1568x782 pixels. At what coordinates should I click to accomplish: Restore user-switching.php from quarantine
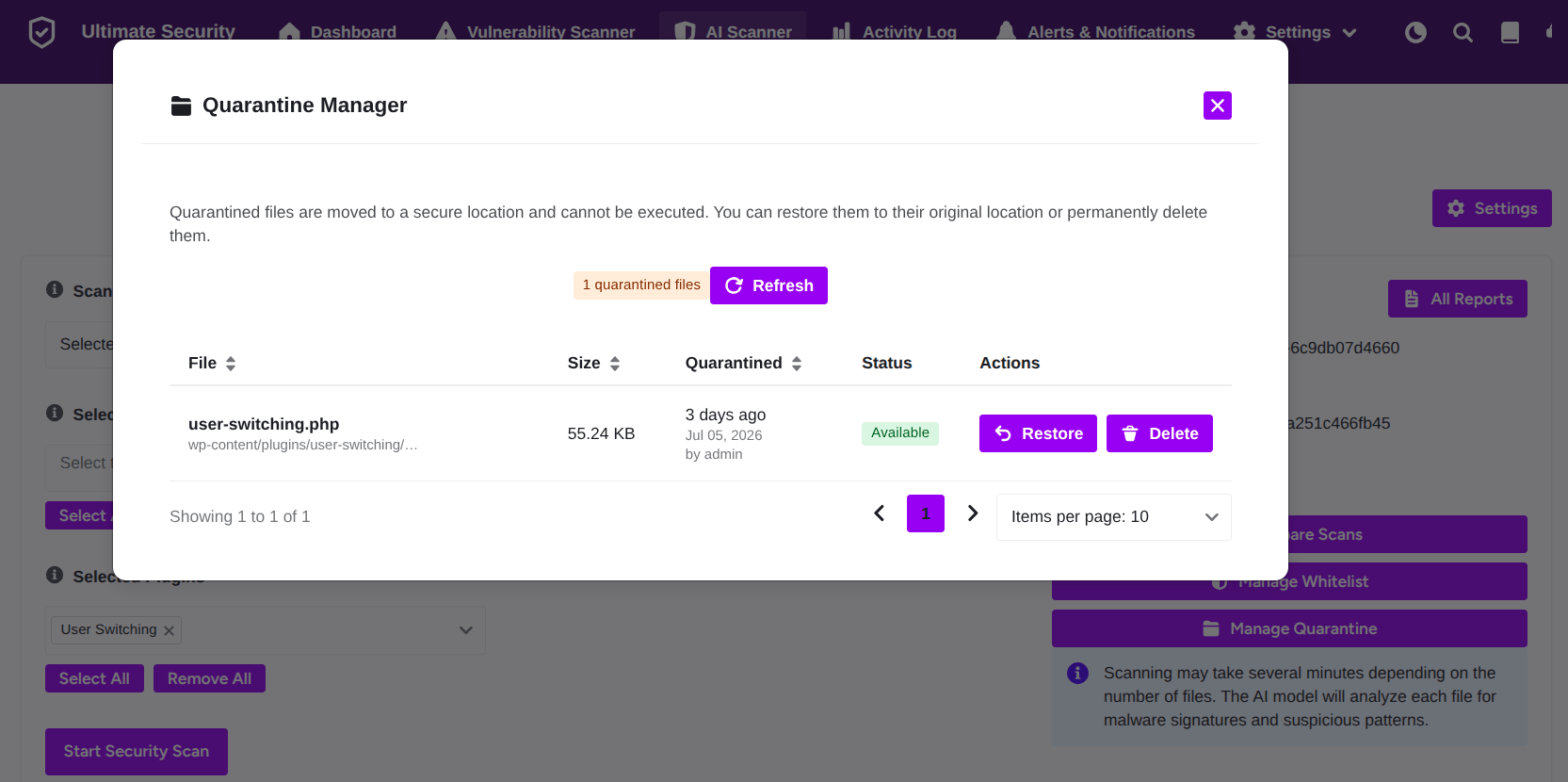coord(1038,433)
